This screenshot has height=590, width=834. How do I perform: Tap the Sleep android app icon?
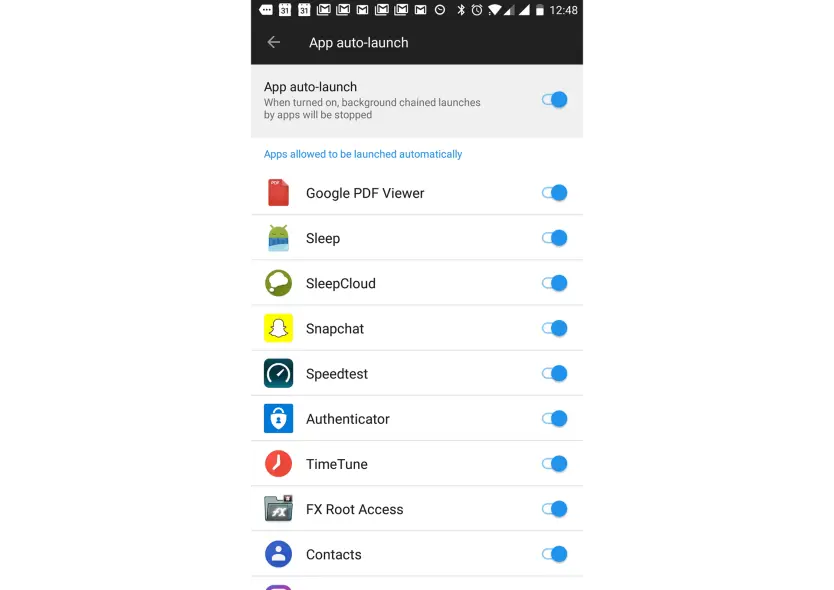click(x=278, y=238)
